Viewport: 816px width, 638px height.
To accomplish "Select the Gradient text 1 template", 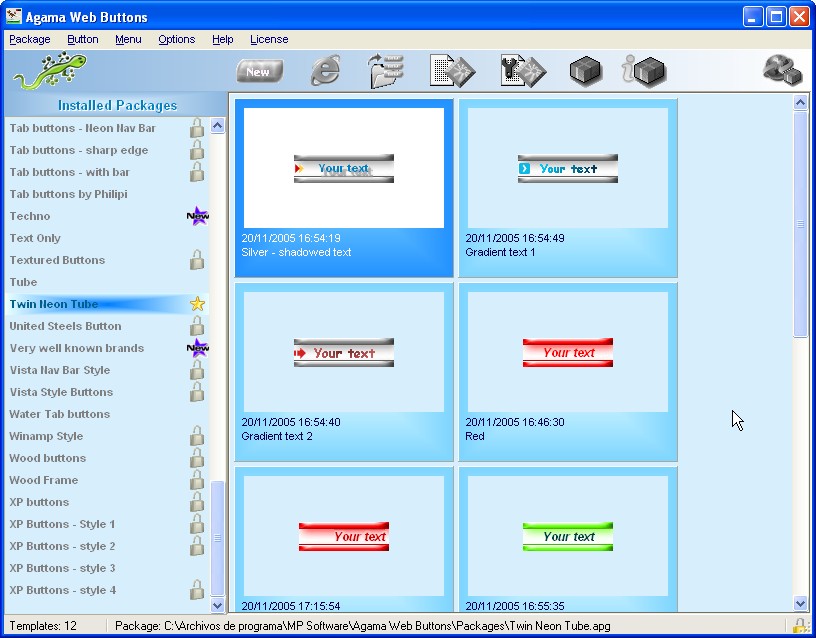I will coord(568,188).
